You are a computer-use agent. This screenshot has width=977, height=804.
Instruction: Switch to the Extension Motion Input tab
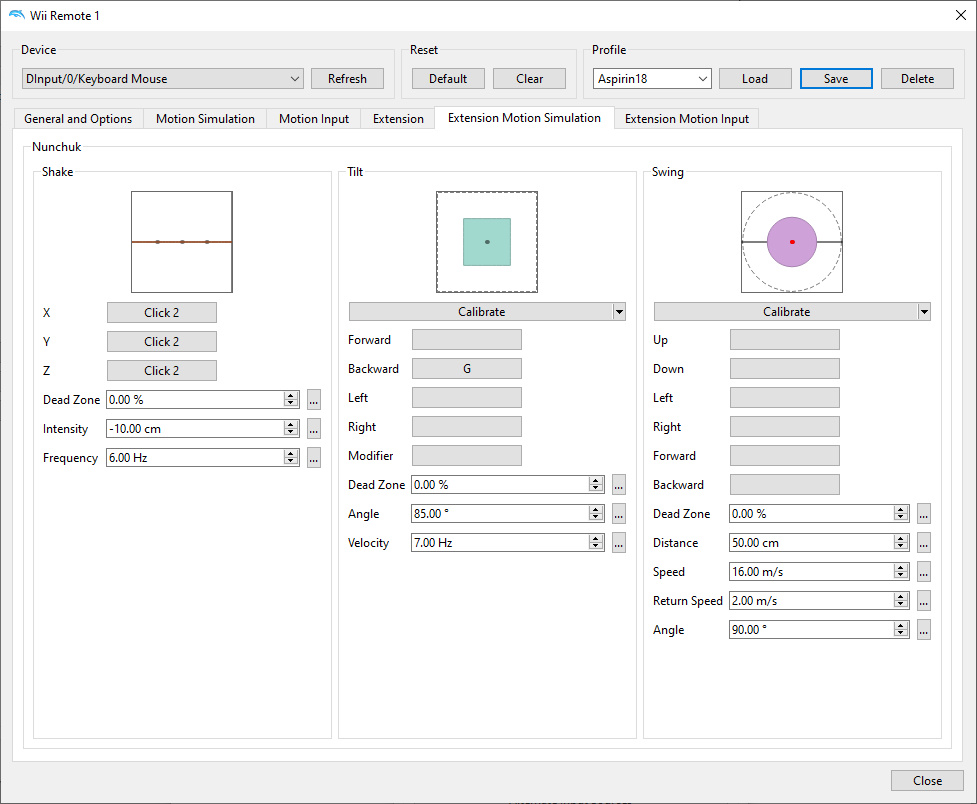pyautogui.click(x=687, y=118)
